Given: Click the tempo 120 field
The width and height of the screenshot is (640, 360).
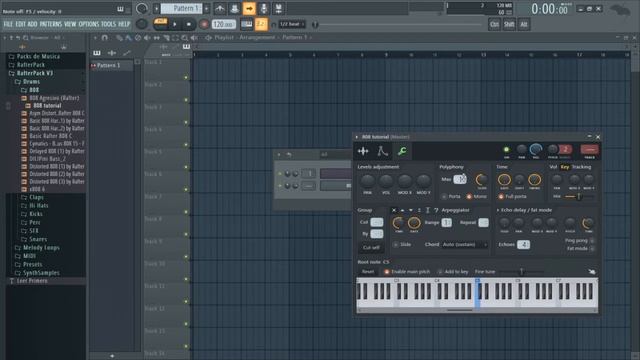Looking at the screenshot, I should point(224,24).
